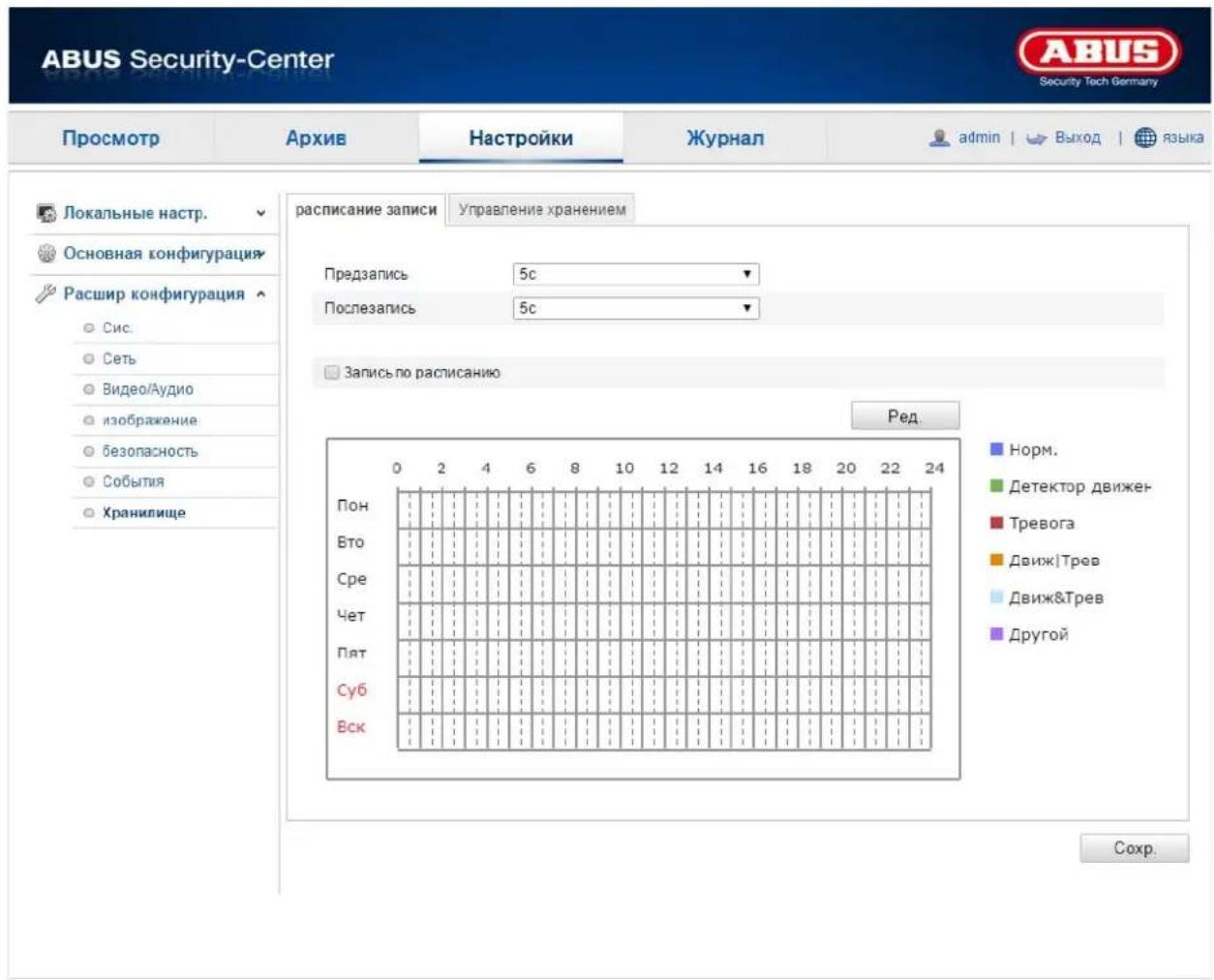The width and height of the screenshot is (1214, 980).
Task: Open the События settings item
Action: click(x=134, y=481)
